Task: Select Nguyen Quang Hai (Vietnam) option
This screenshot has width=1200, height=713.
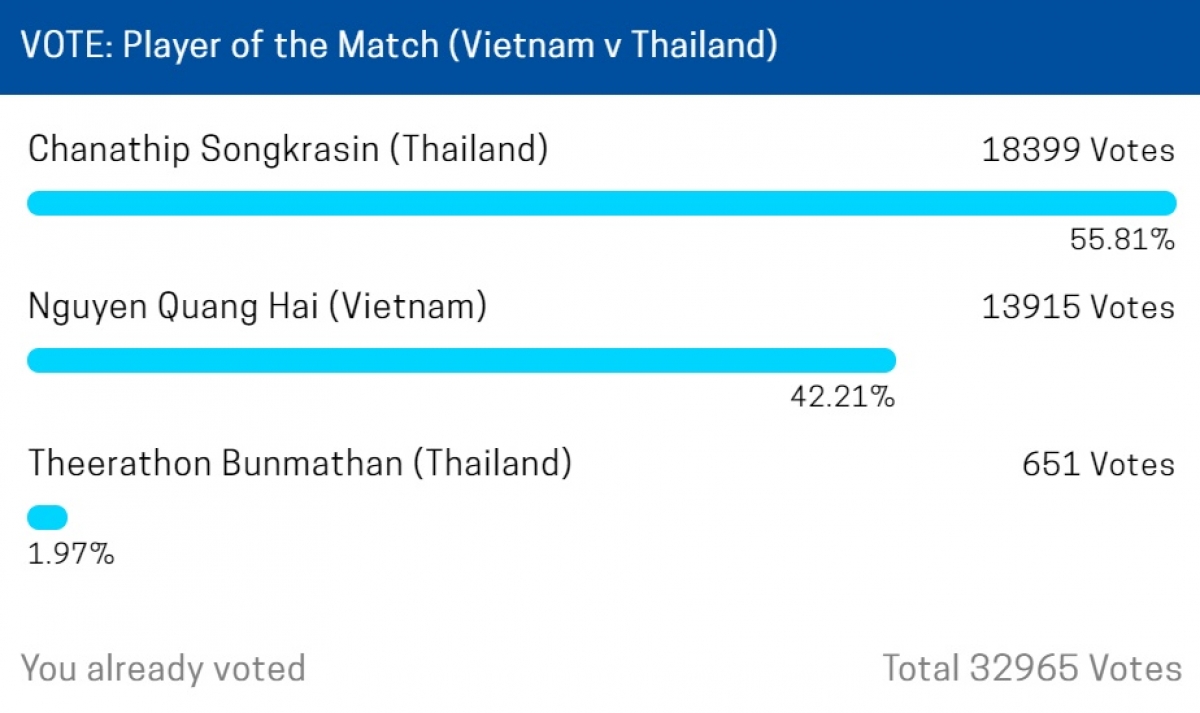Action: click(257, 306)
